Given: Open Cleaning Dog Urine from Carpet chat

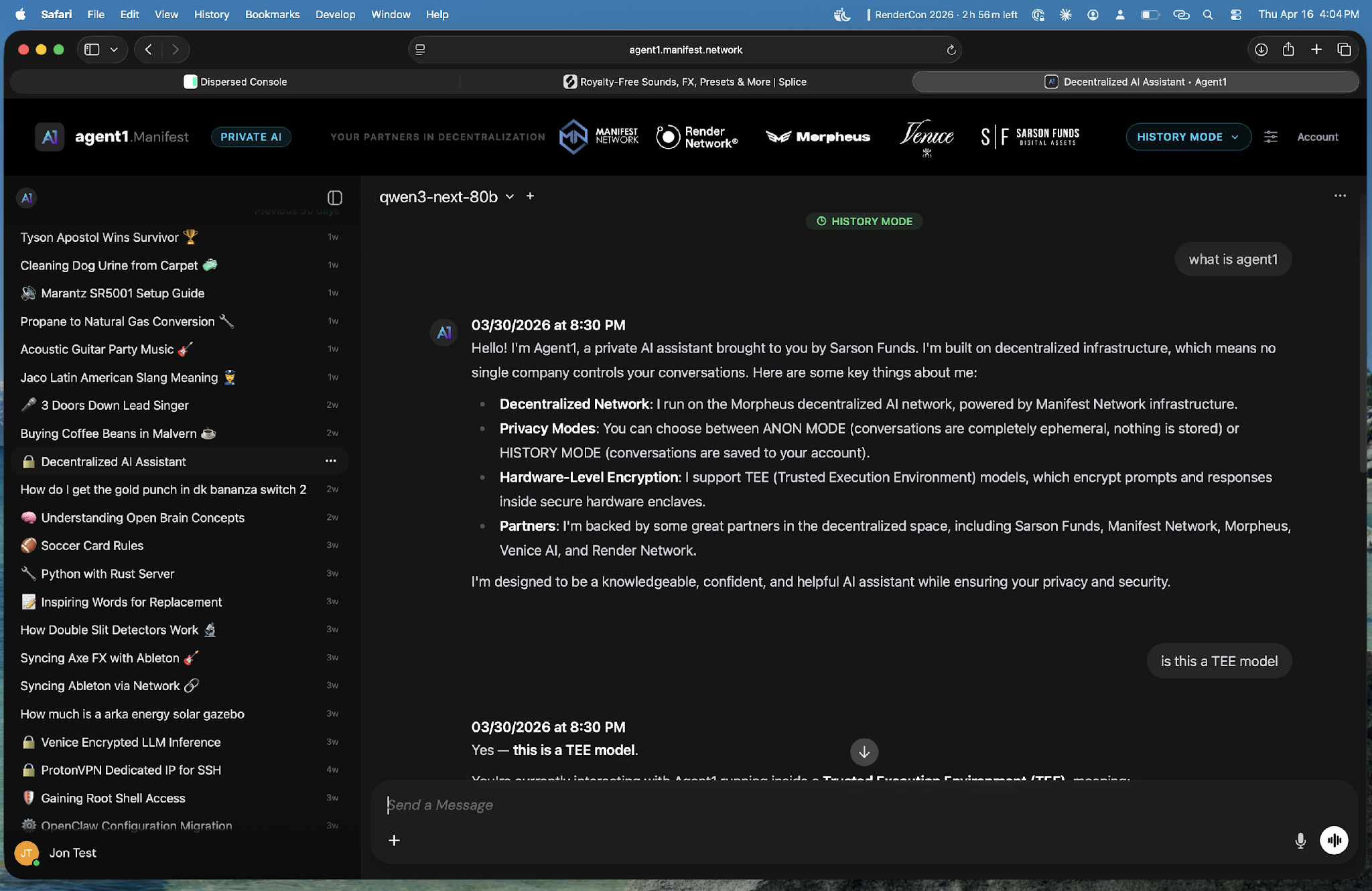Looking at the screenshot, I should 180,265.
